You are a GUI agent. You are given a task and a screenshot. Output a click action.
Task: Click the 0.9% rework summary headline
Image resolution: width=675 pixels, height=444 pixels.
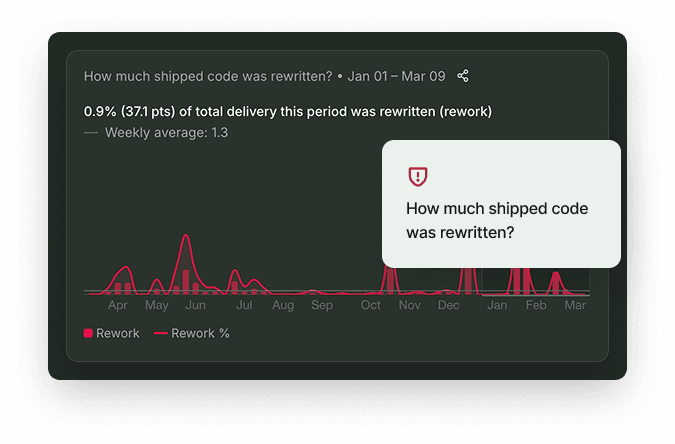point(288,112)
